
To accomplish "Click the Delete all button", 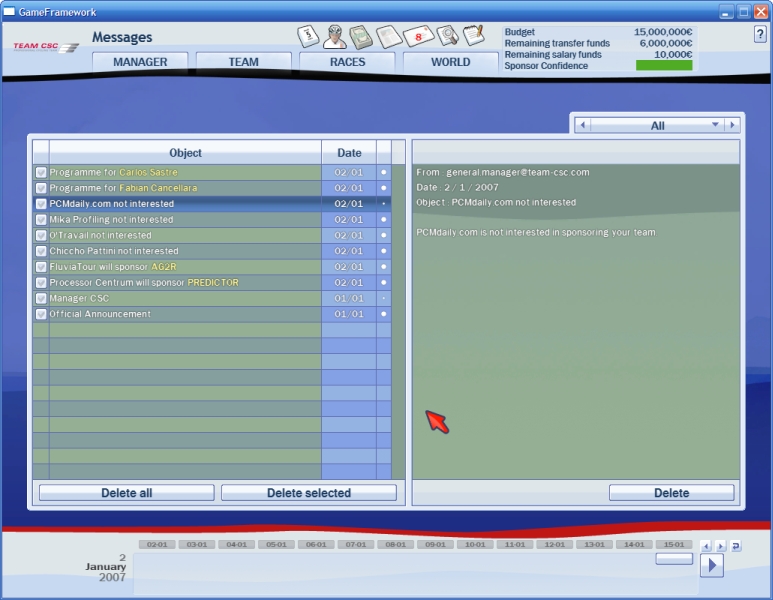I will click(x=126, y=493).
